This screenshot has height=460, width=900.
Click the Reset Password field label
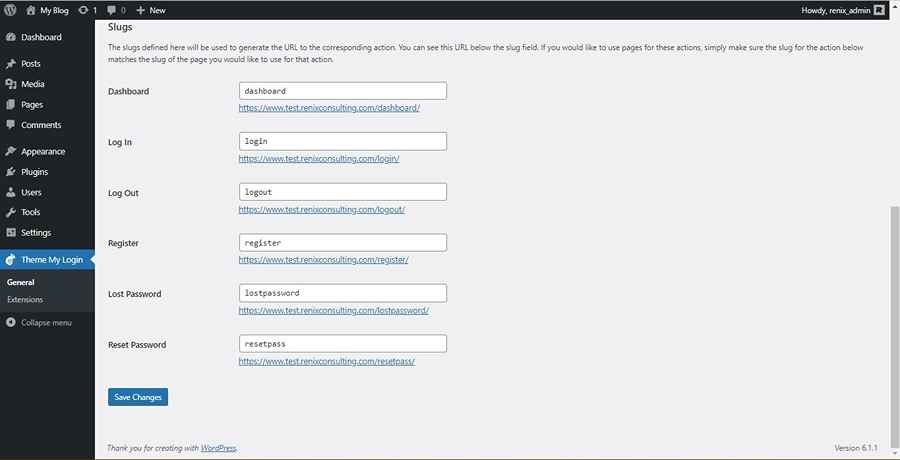coord(137,345)
